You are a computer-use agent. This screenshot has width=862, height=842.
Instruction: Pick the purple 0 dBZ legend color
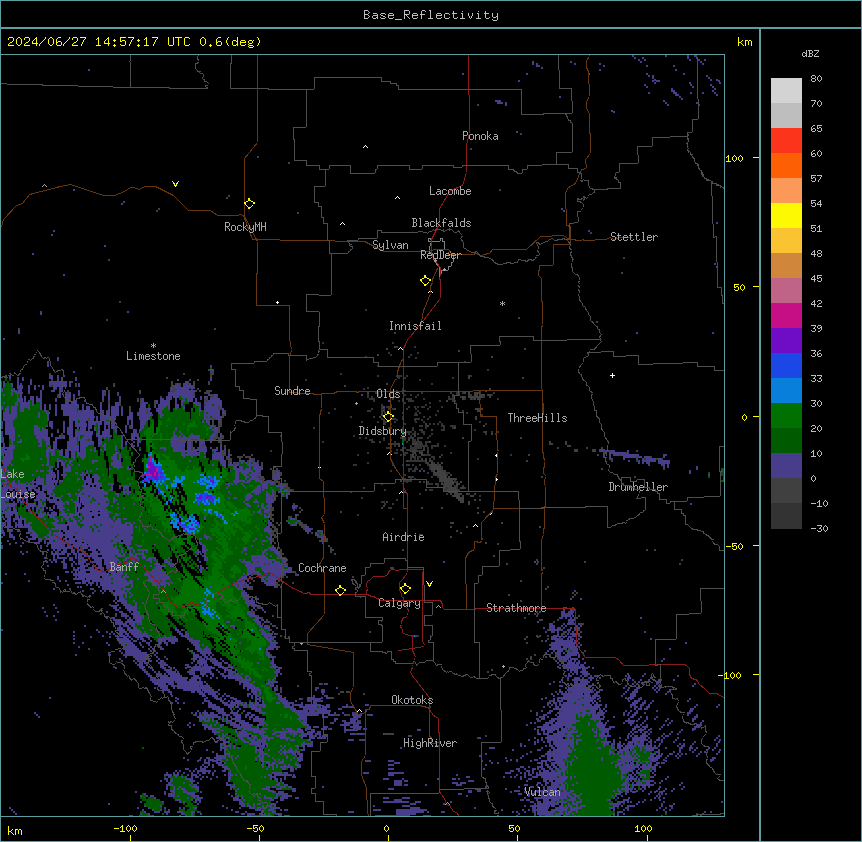point(786,466)
